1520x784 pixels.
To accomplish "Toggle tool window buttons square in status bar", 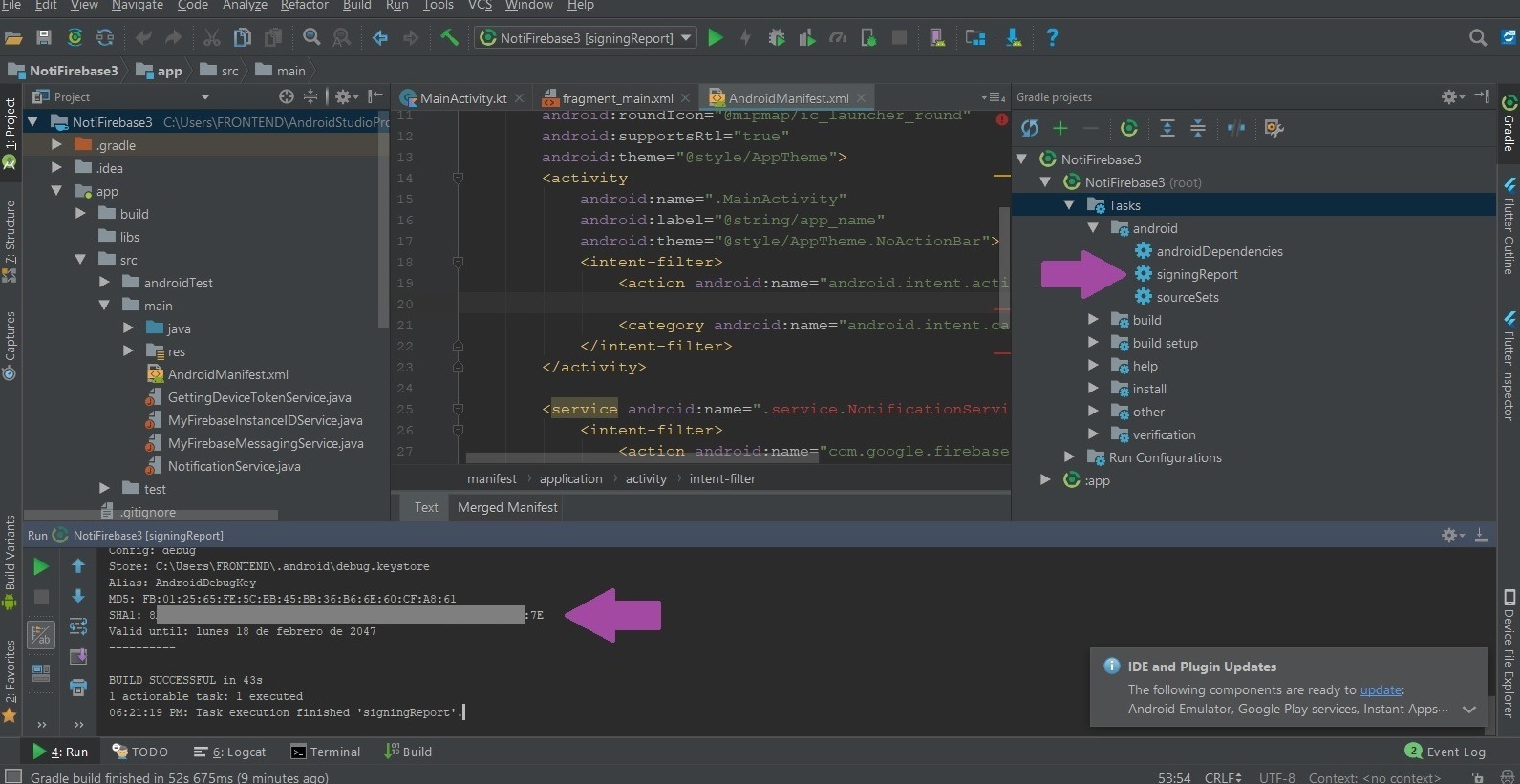I will coord(13,776).
